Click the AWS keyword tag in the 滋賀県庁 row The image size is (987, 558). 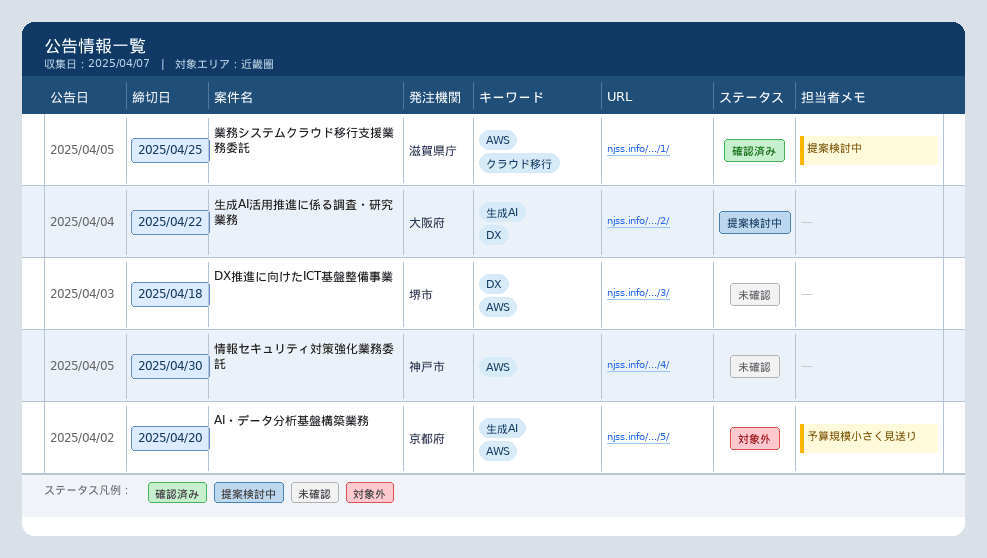498,140
